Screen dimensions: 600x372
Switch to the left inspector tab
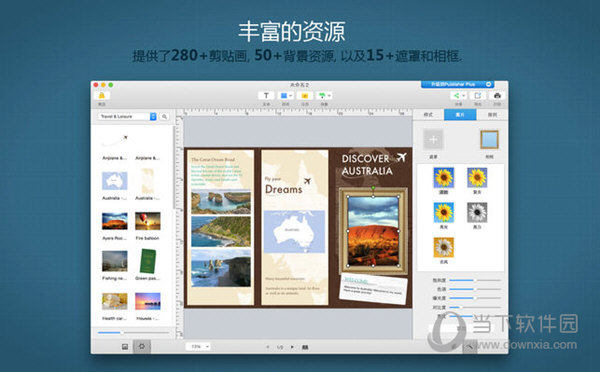(428, 115)
